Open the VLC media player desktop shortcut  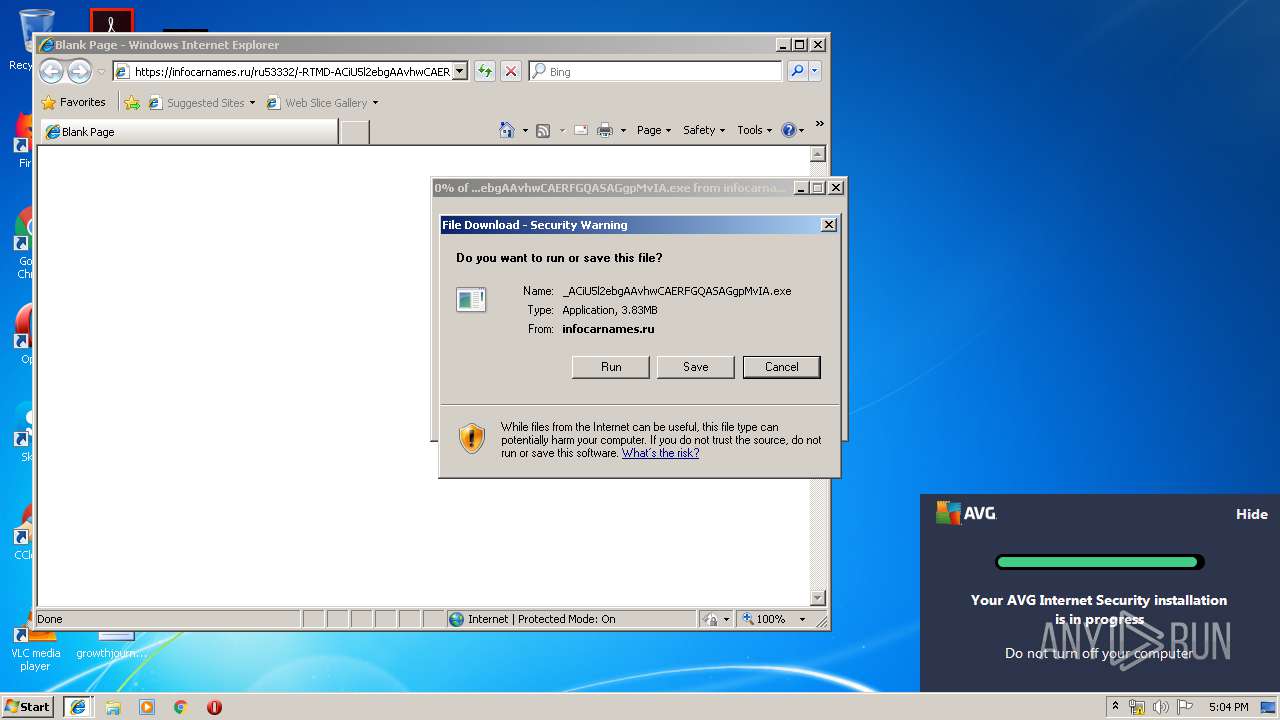click(35, 648)
